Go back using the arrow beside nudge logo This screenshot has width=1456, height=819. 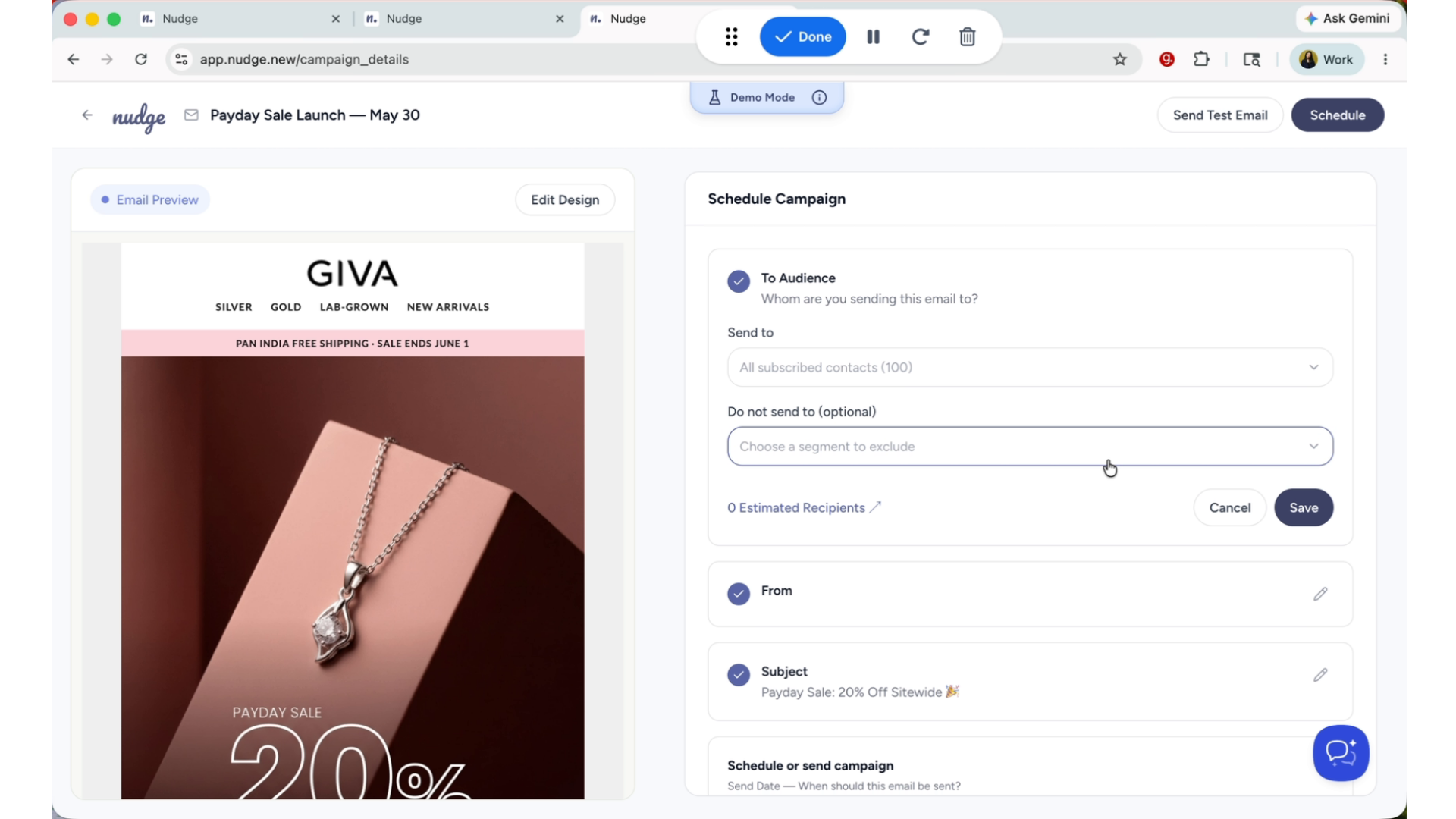pyautogui.click(x=87, y=115)
